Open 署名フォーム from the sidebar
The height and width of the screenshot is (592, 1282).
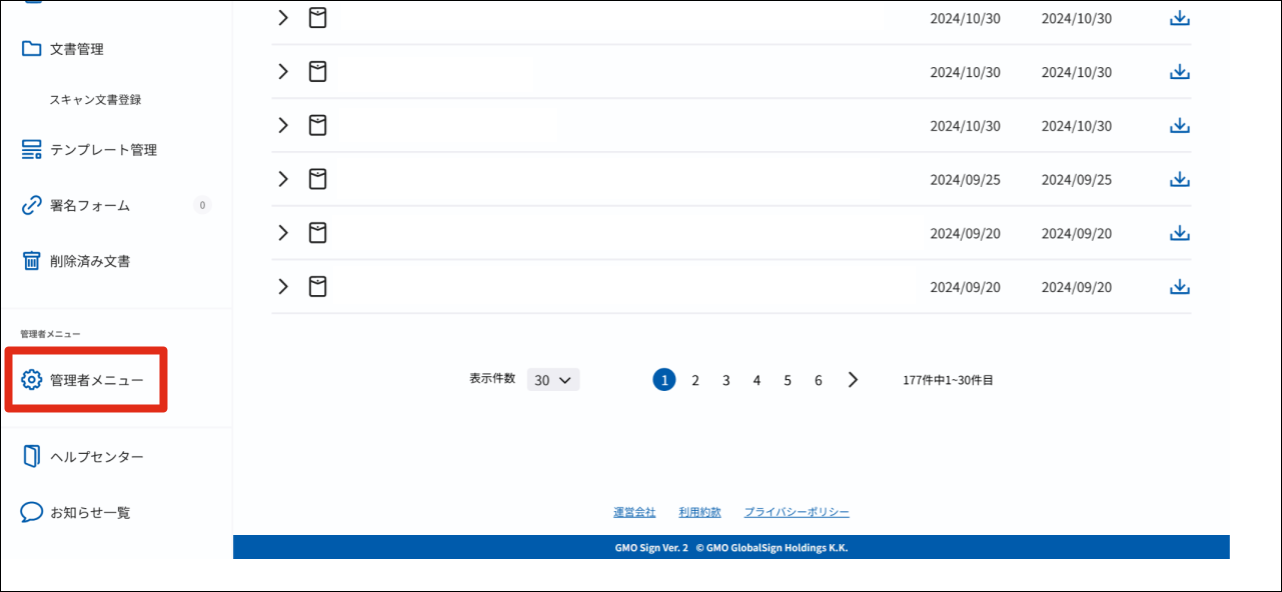coord(30,205)
